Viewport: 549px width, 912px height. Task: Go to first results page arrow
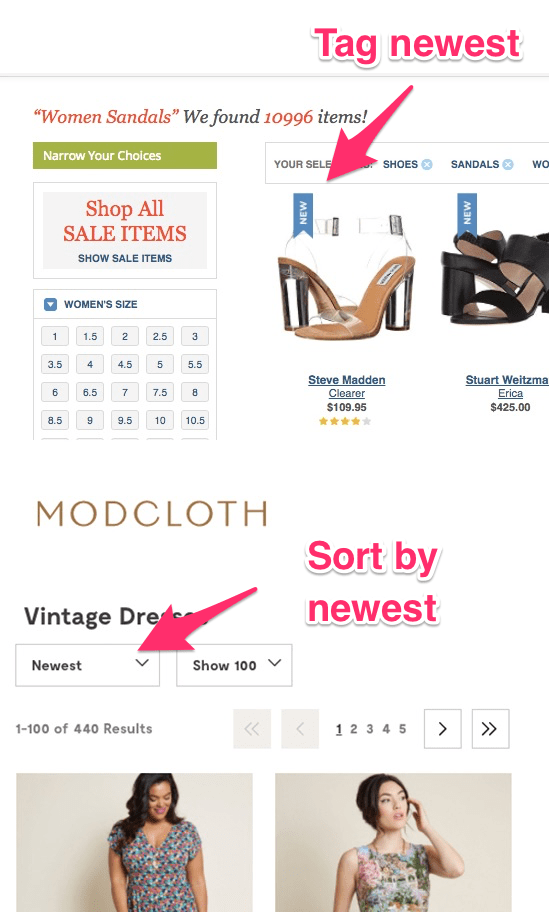tap(252, 728)
